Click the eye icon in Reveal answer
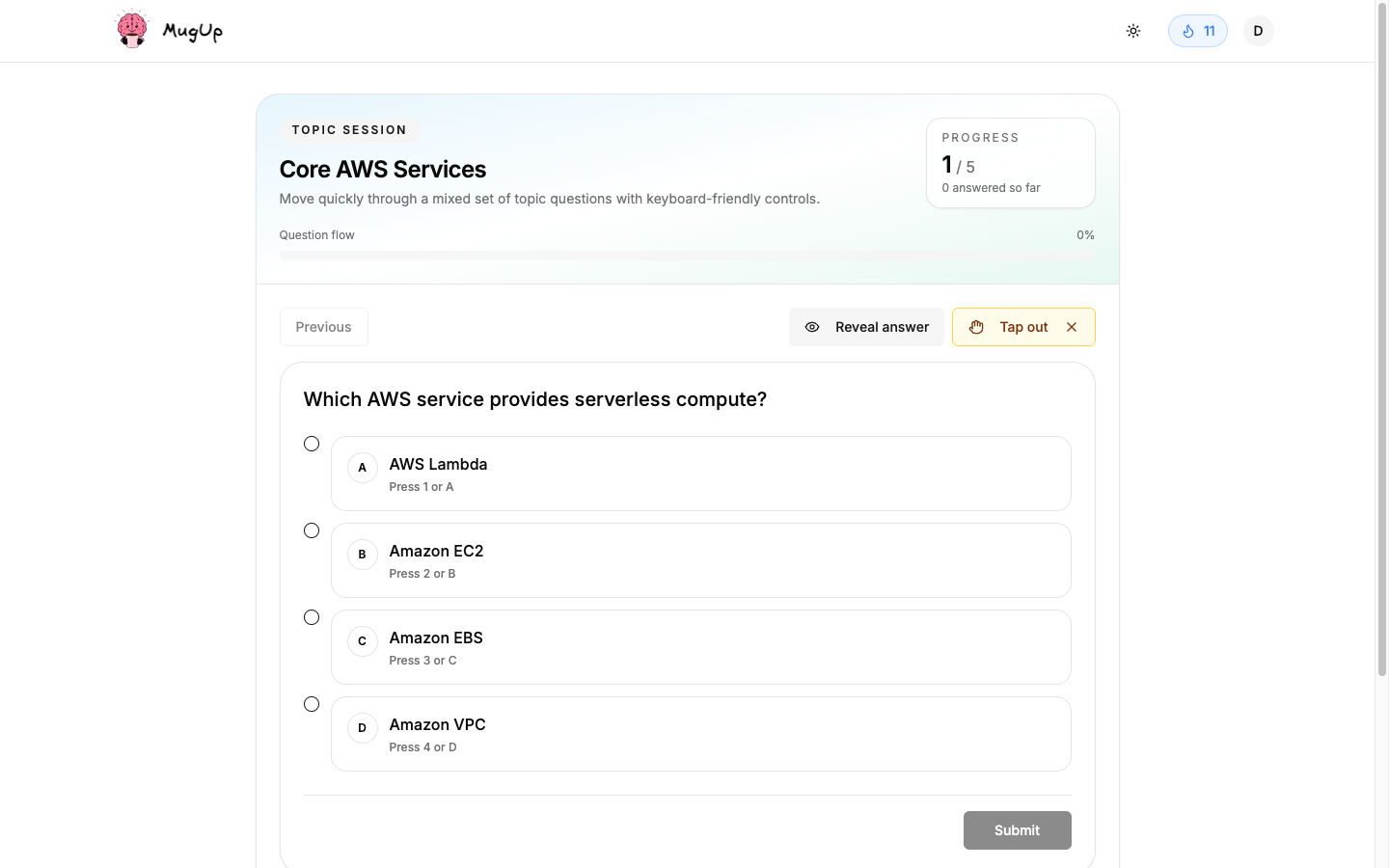 tap(812, 327)
